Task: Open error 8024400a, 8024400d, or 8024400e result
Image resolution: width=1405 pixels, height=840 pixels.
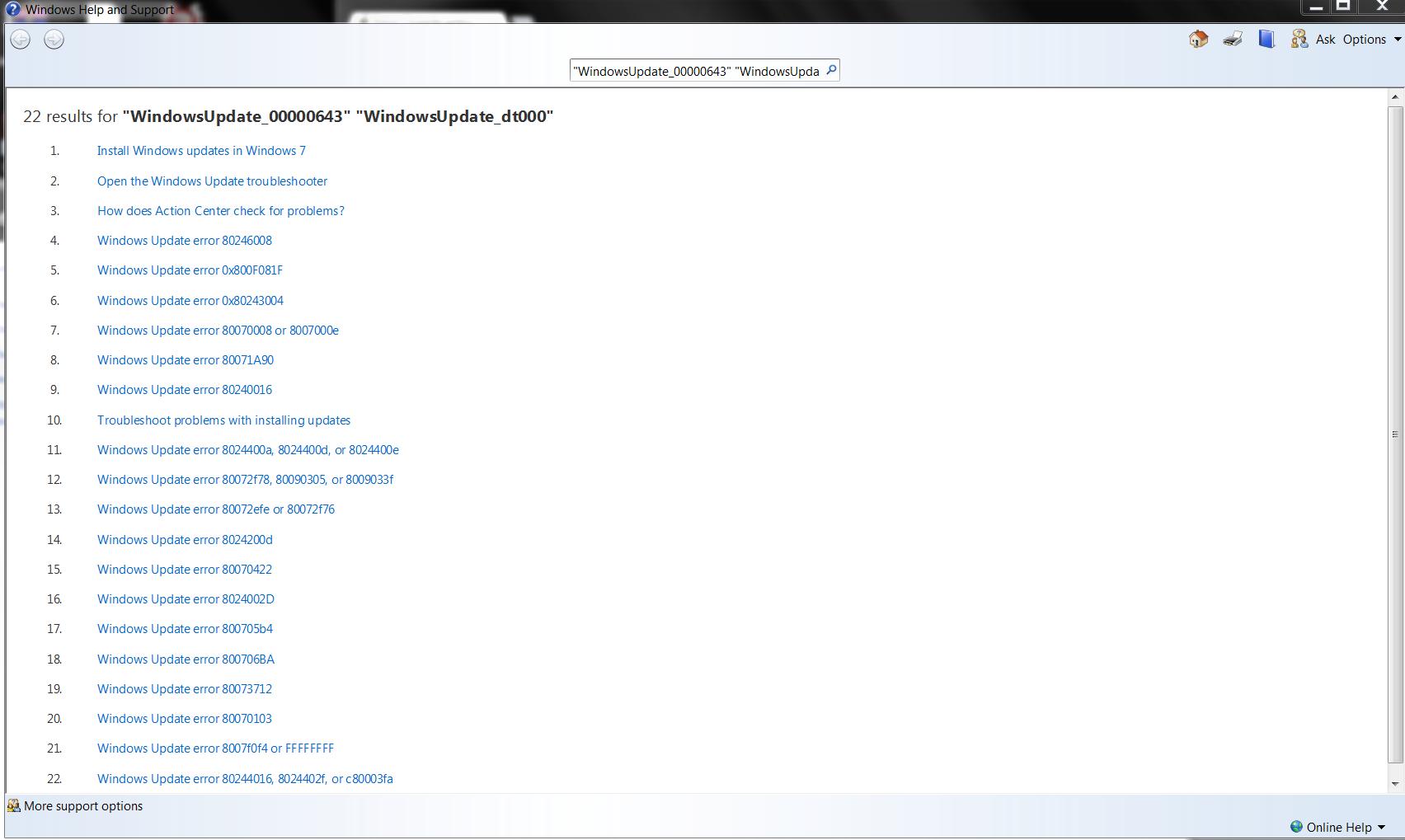Action: coord(248,450)
